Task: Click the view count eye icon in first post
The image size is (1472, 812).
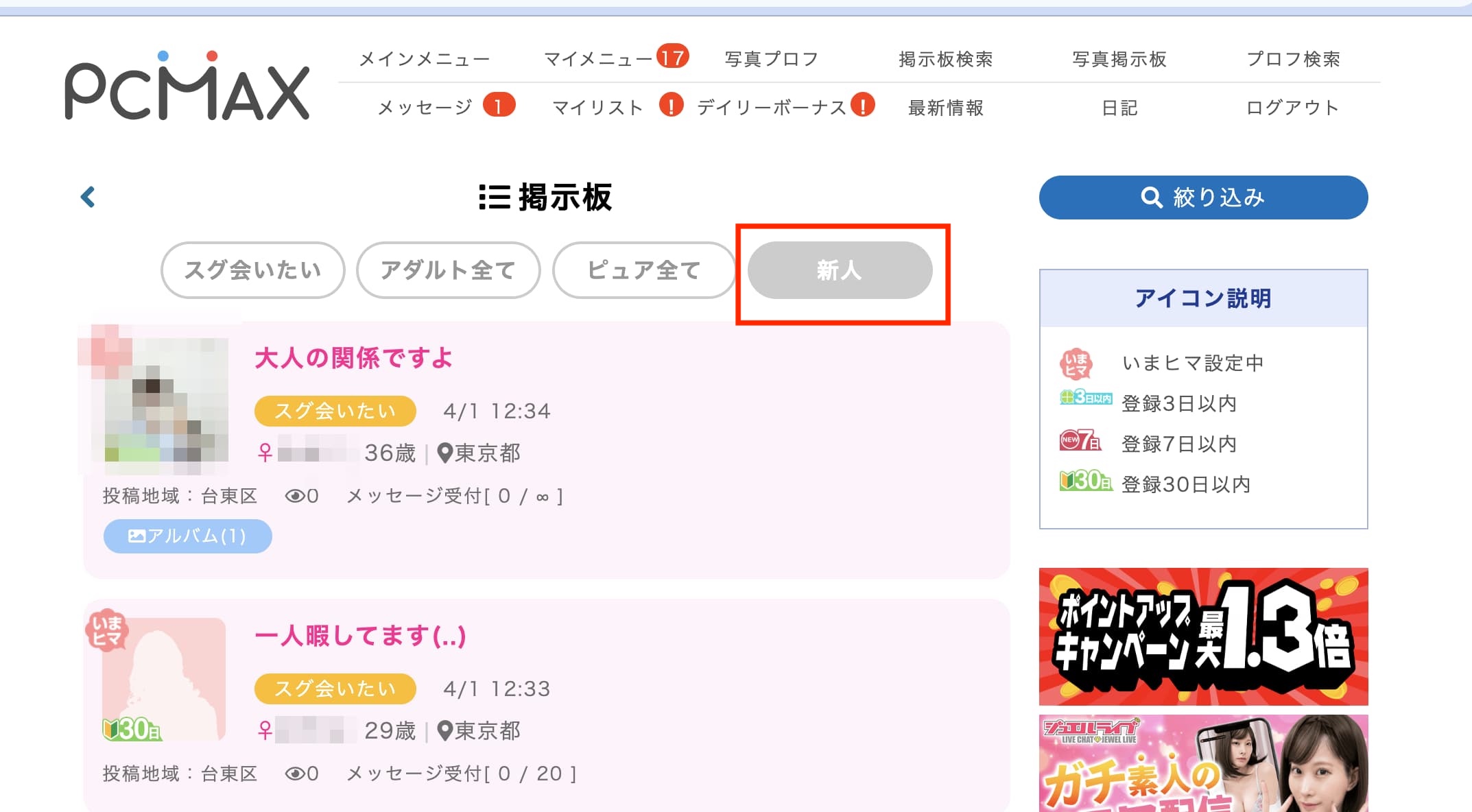Action: click(296, 496)
